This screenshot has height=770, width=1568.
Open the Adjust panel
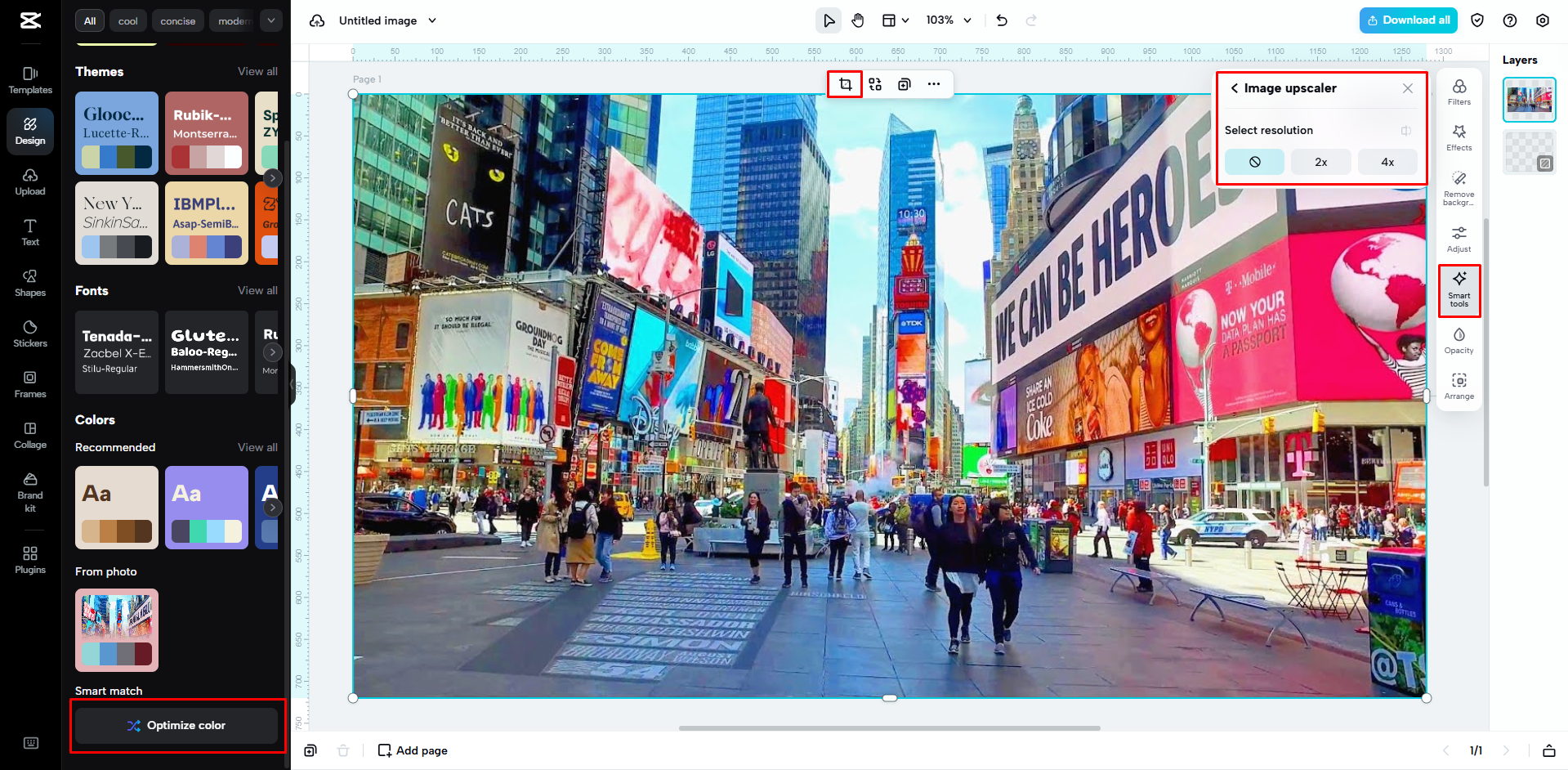[1459, 238]
